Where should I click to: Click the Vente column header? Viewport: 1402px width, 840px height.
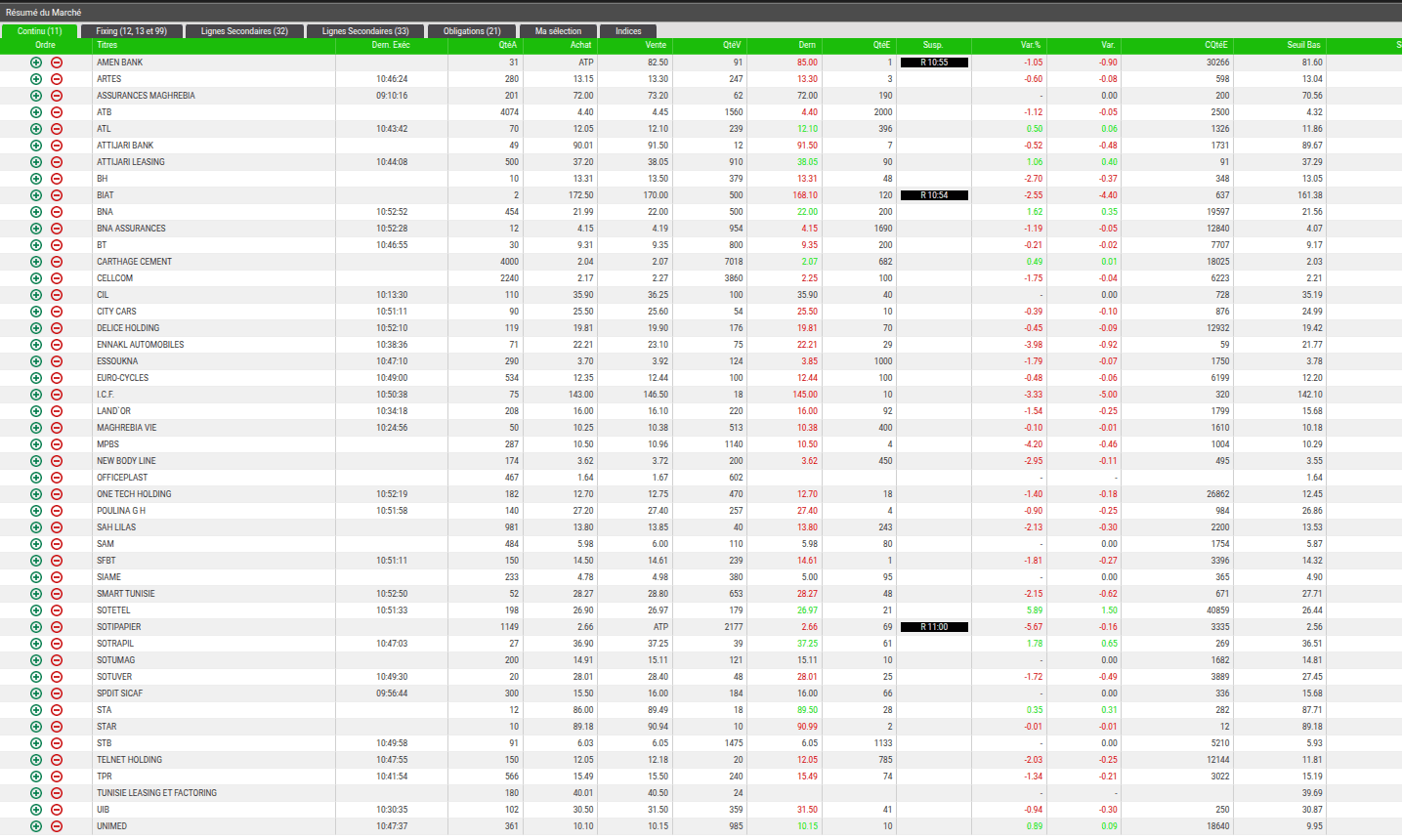[x=656, y=45]
